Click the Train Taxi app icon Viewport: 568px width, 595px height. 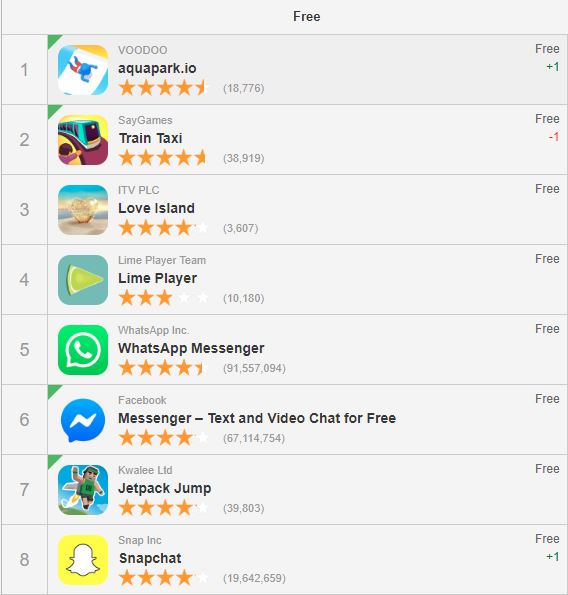[x=83, y=140]
